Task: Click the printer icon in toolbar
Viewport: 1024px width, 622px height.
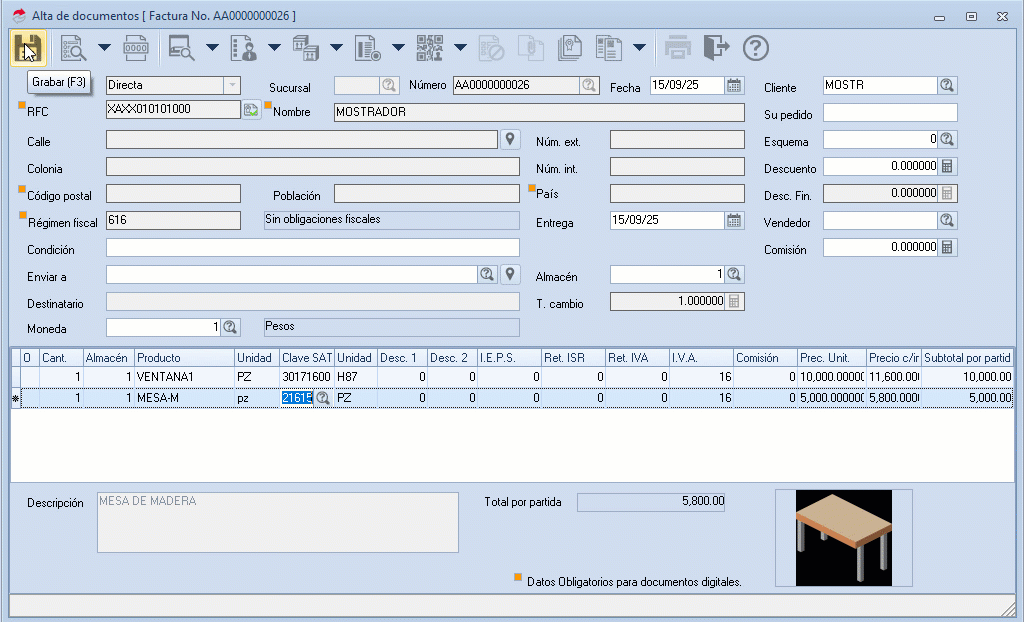Action: [x=678, y=47]
